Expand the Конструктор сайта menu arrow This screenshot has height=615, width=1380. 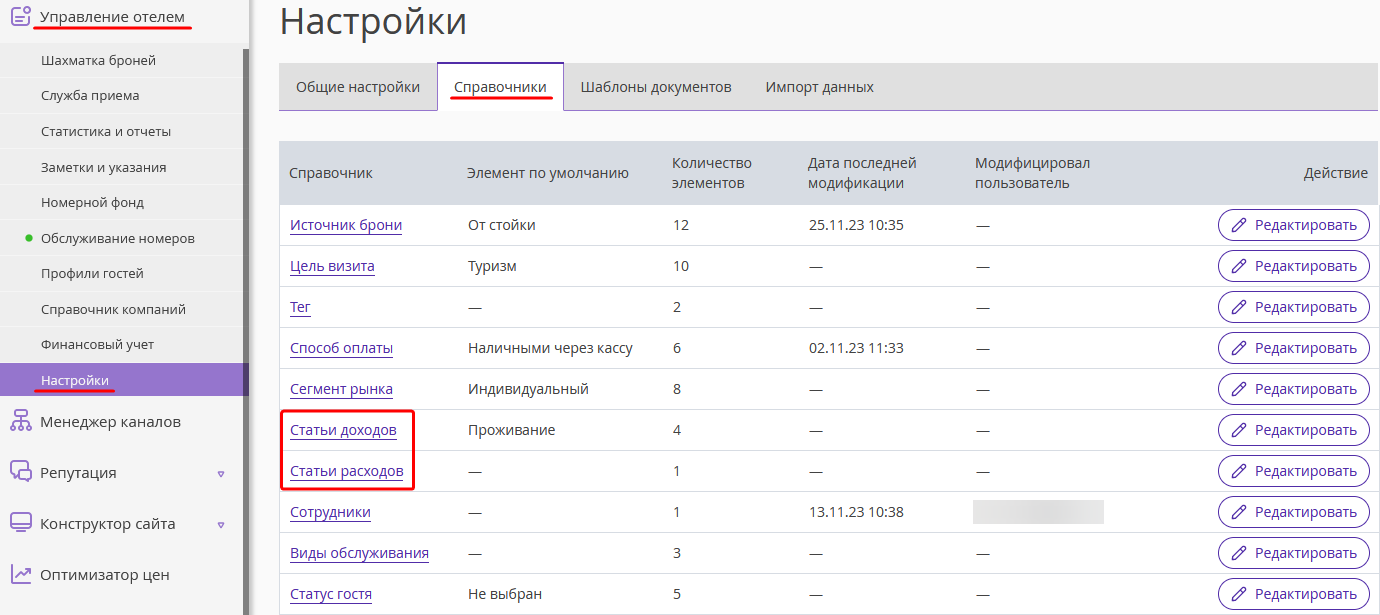coord(221,525)
